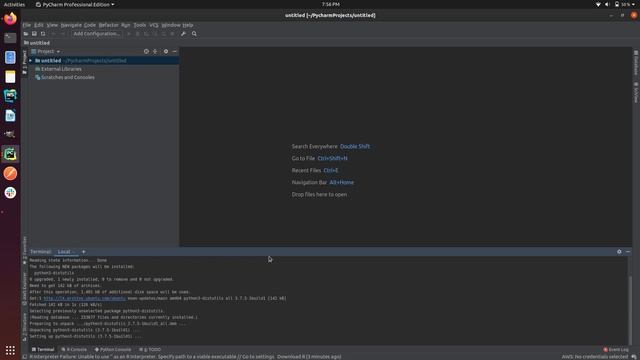Screen dimensions: 640x360
Task: Click the Open folder toolbar icon
Action: pyautogui.click(x=26, y=34)
